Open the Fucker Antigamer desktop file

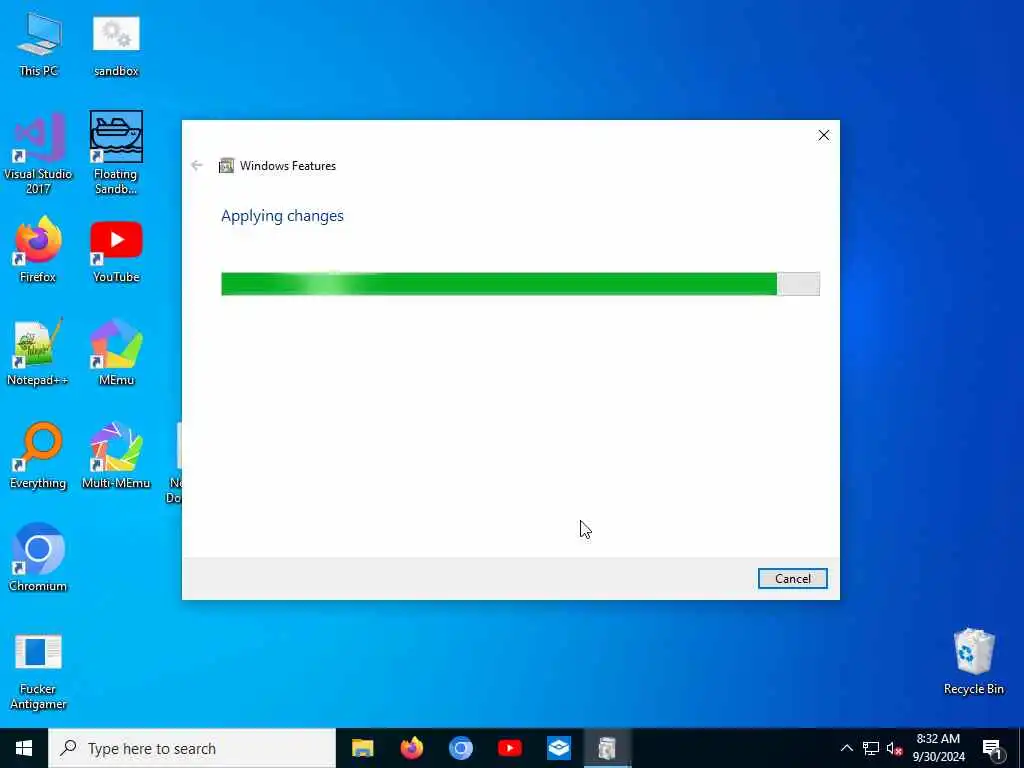[x=38, y=671]
